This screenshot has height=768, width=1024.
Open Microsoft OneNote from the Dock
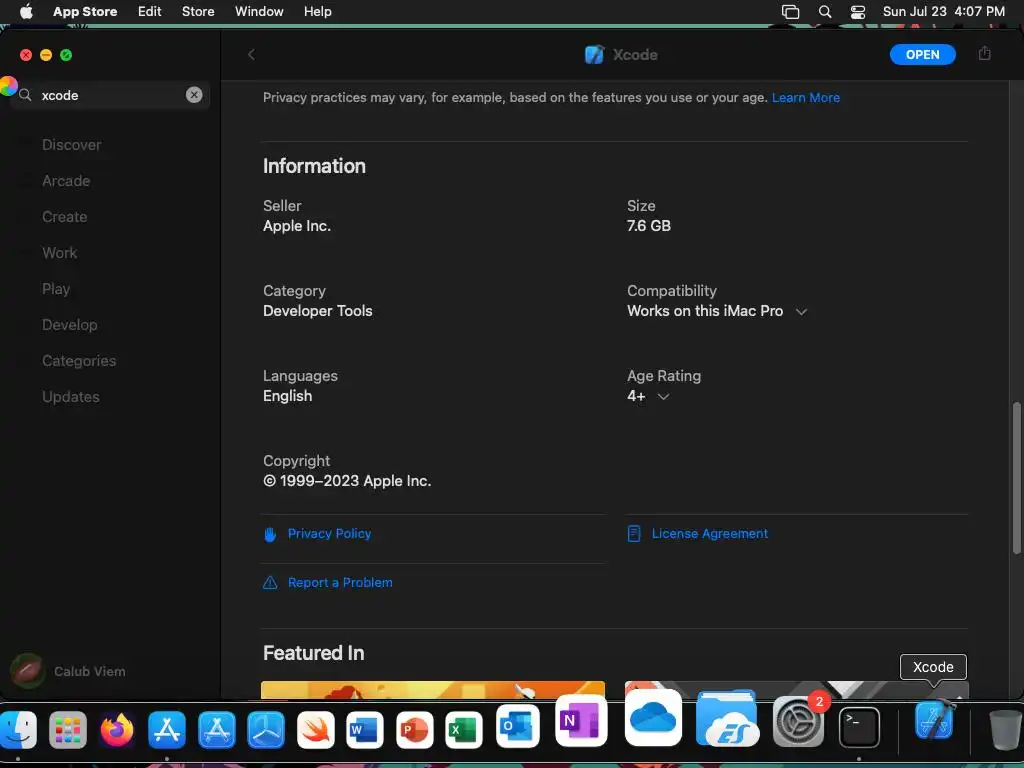(x=581, y=721)
